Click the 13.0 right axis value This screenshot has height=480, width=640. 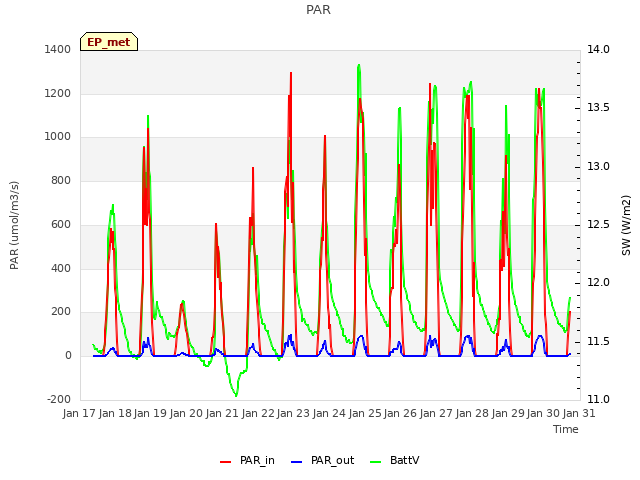tap(598, 167)
